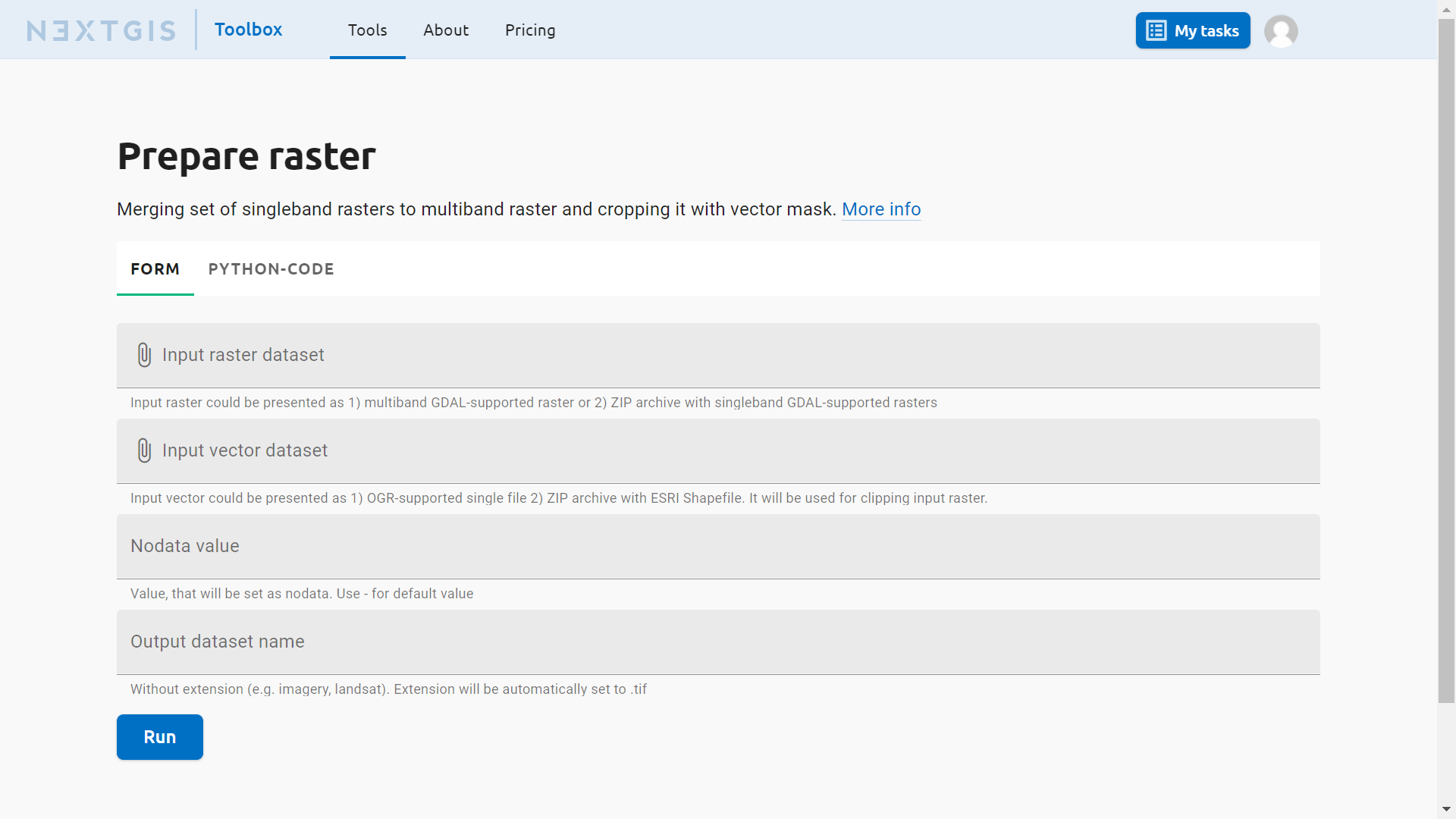Click the Nodata value input field
The height and width of the screenshot is (819, 1456).
[531, 546]
